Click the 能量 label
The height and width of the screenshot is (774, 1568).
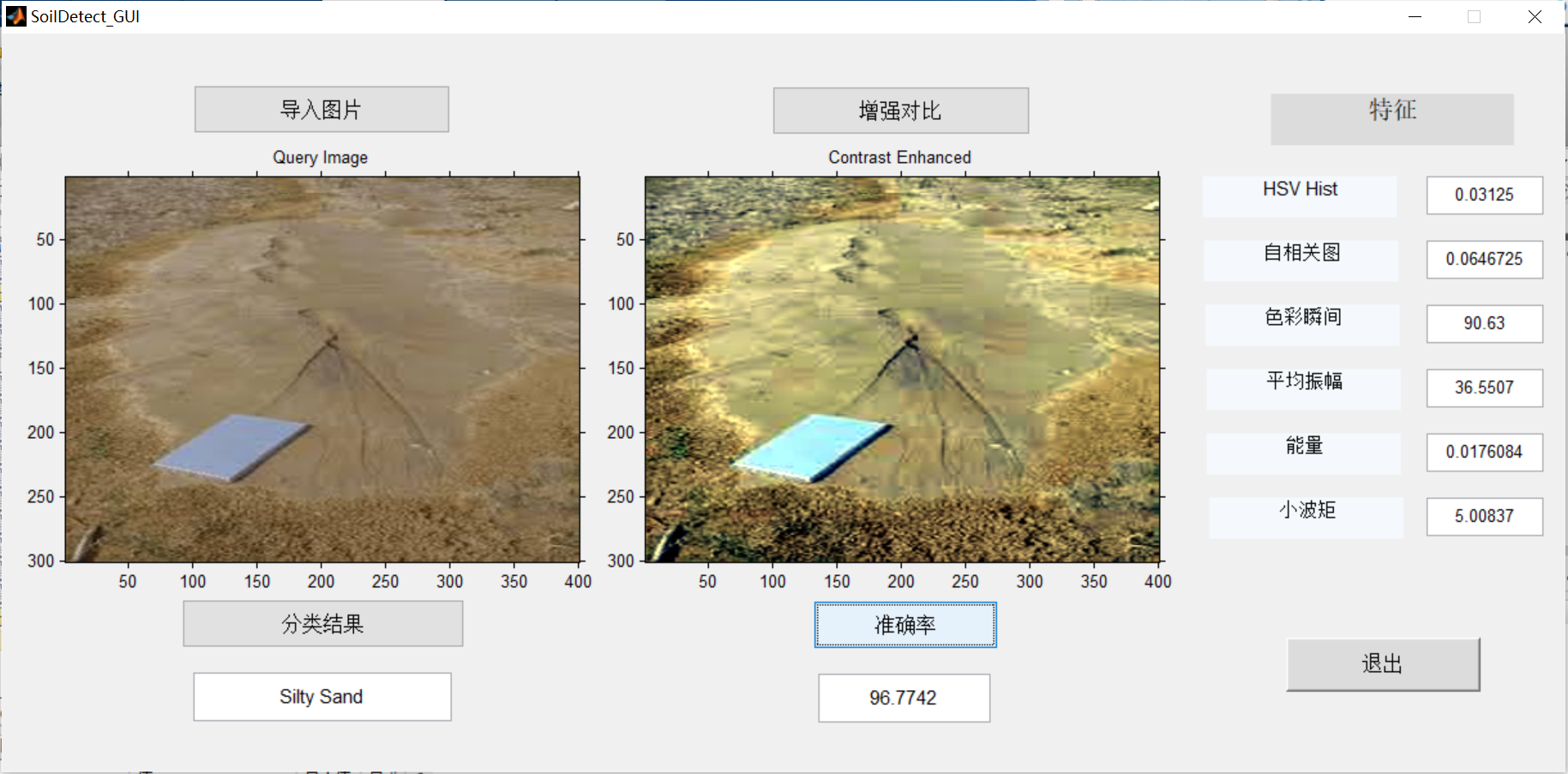[1303, 453]
